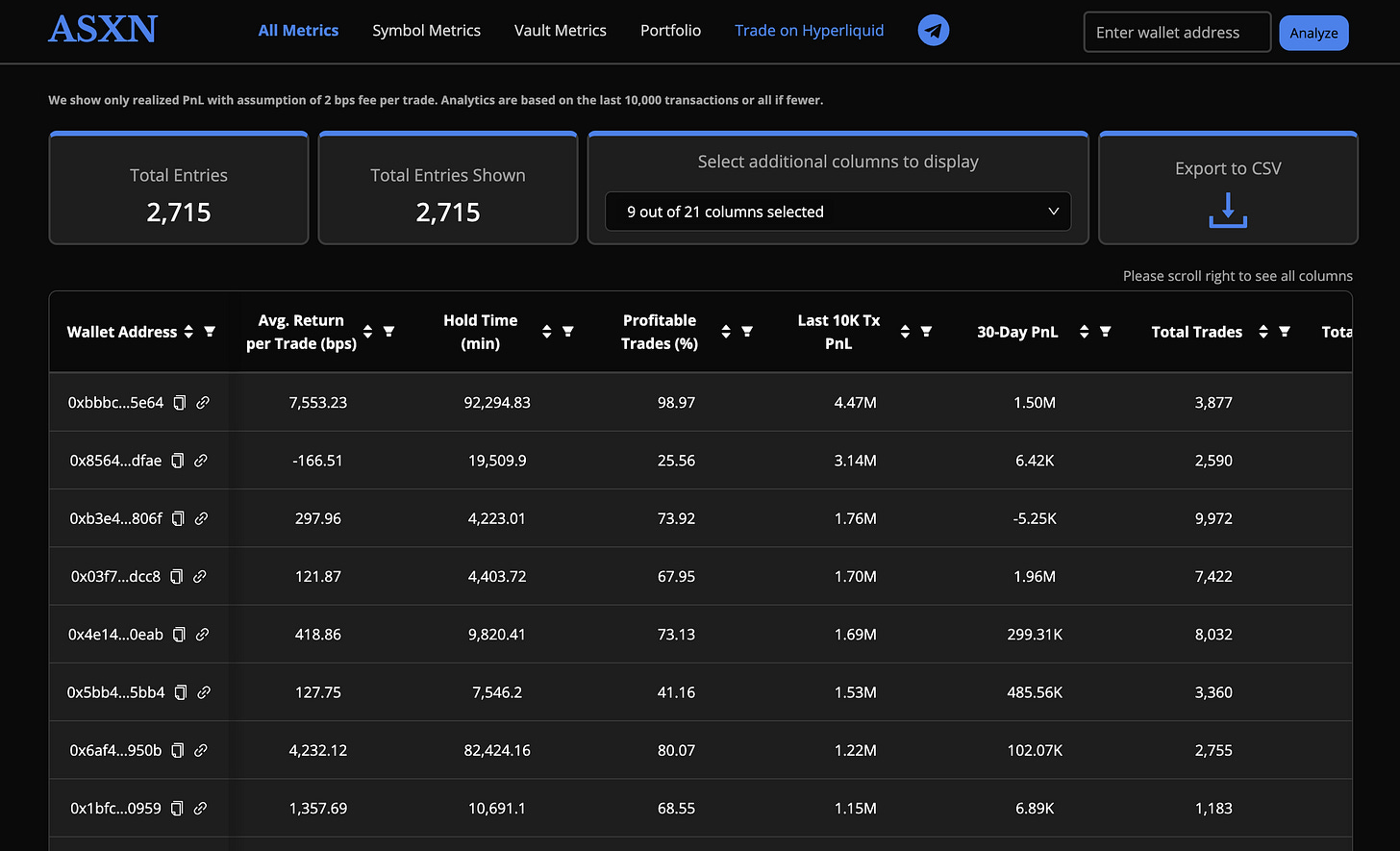The height and width of the screenshot is (851, 1400).
Task: Open link icon for wallet 0x03f7...dcc8
Action: coord(200,577)
